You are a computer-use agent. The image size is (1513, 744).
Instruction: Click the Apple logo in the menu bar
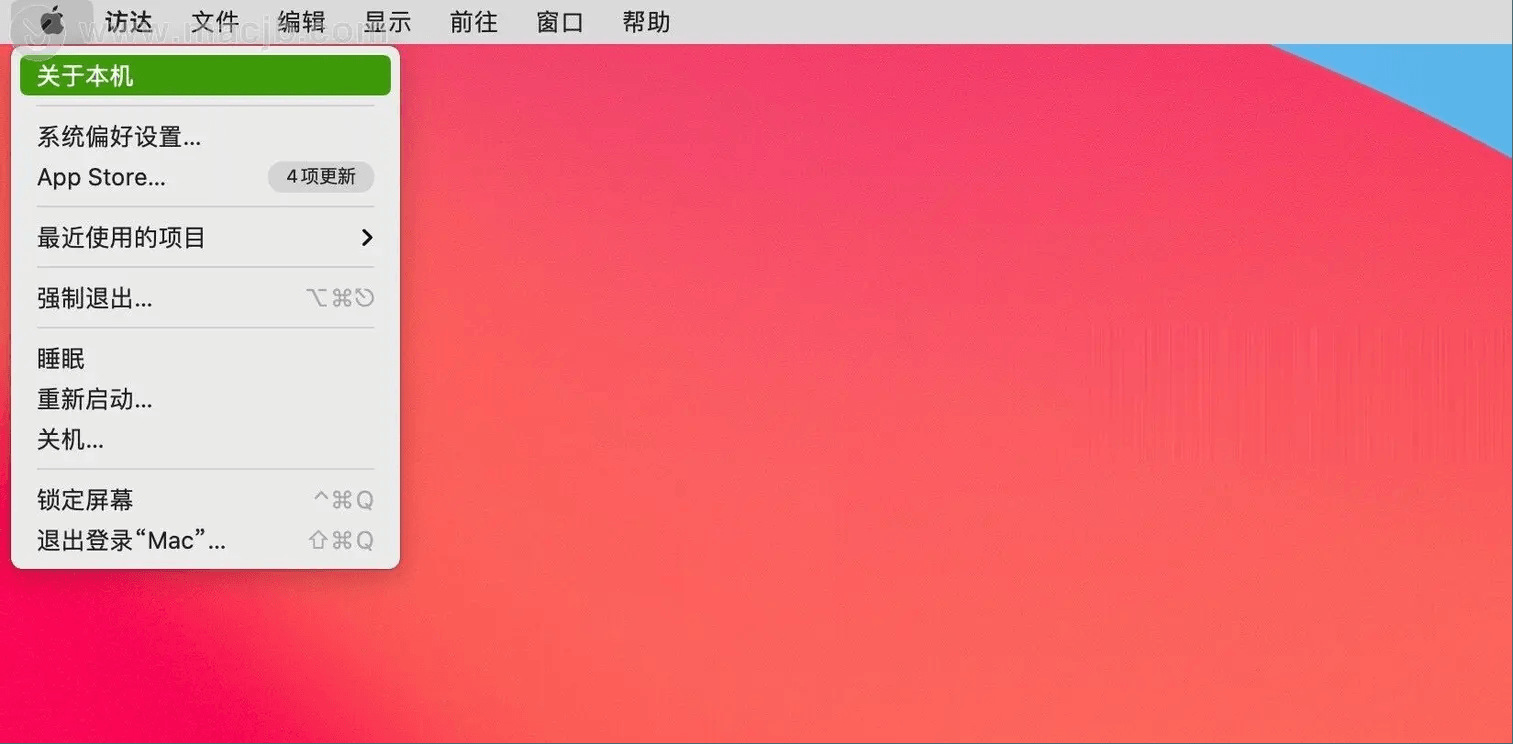(51, 21)
